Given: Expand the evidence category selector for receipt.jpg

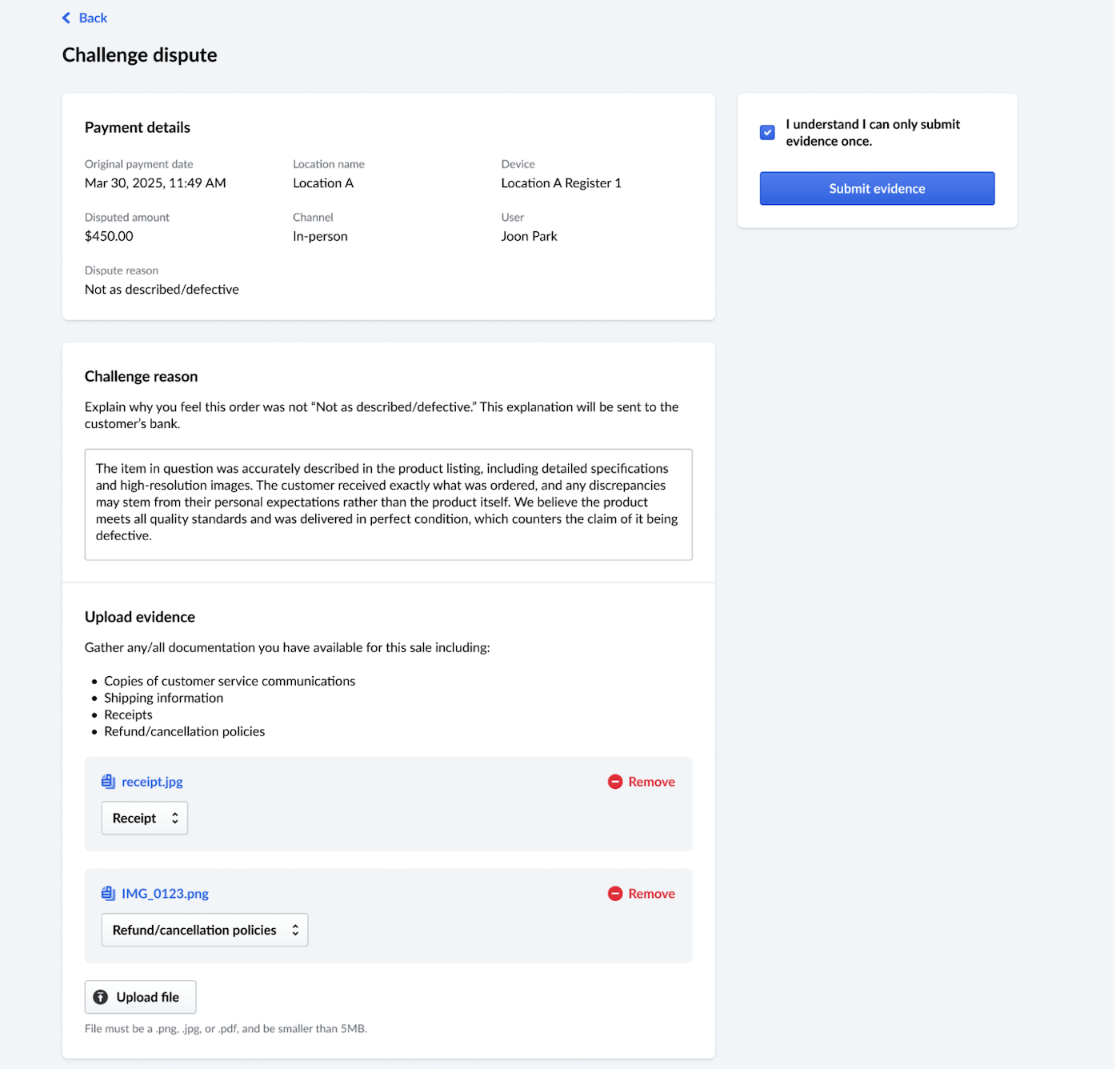Looking at the screenshot, I should pos(144,818).
